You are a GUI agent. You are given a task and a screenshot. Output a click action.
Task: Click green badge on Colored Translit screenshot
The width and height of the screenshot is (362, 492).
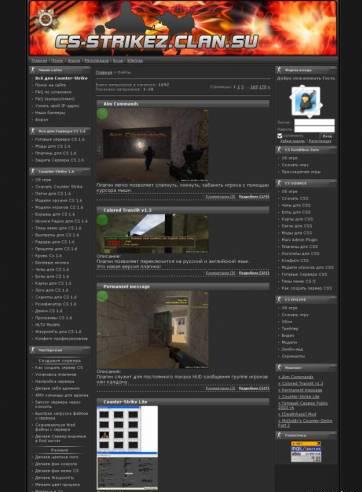point(102,220)
